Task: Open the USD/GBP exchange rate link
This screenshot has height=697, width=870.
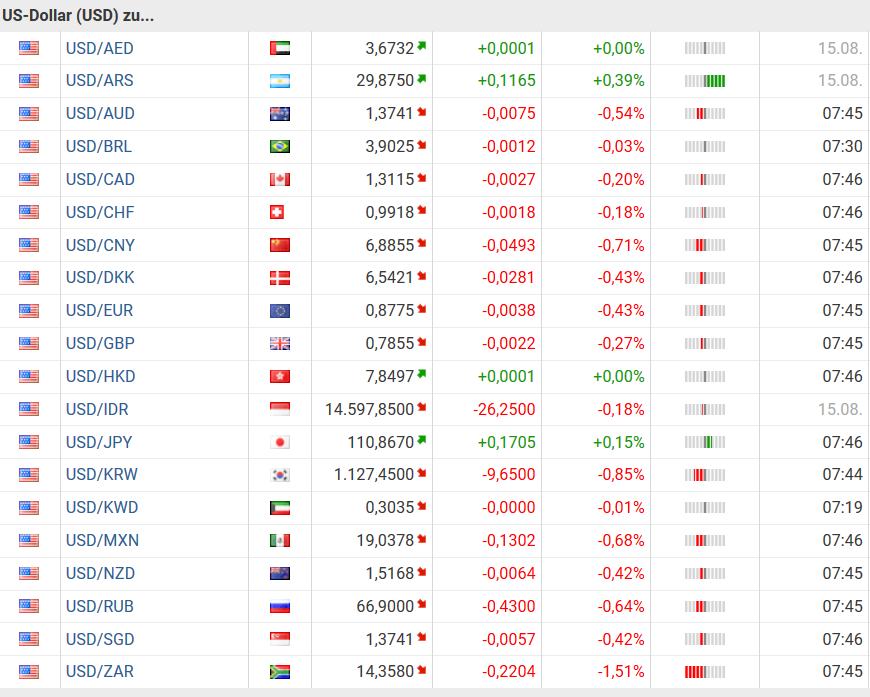Action: pyautogui.click(x=100, y=344)
